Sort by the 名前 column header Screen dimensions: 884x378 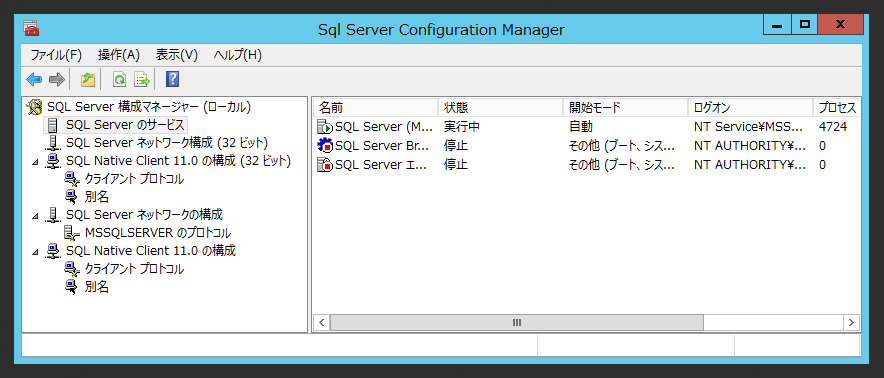(x=375, y=107)
